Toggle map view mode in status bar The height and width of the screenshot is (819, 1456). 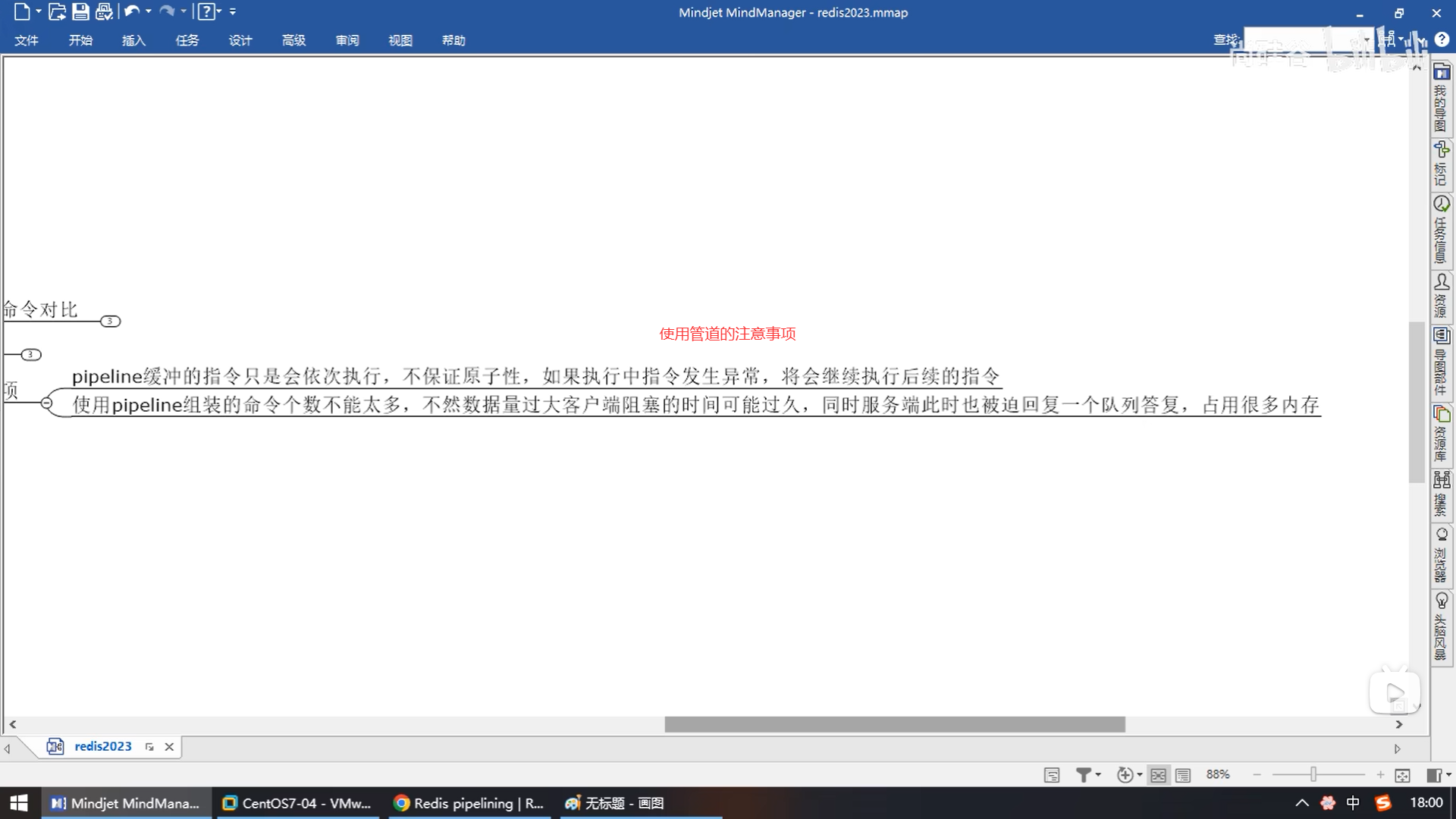1158,775
